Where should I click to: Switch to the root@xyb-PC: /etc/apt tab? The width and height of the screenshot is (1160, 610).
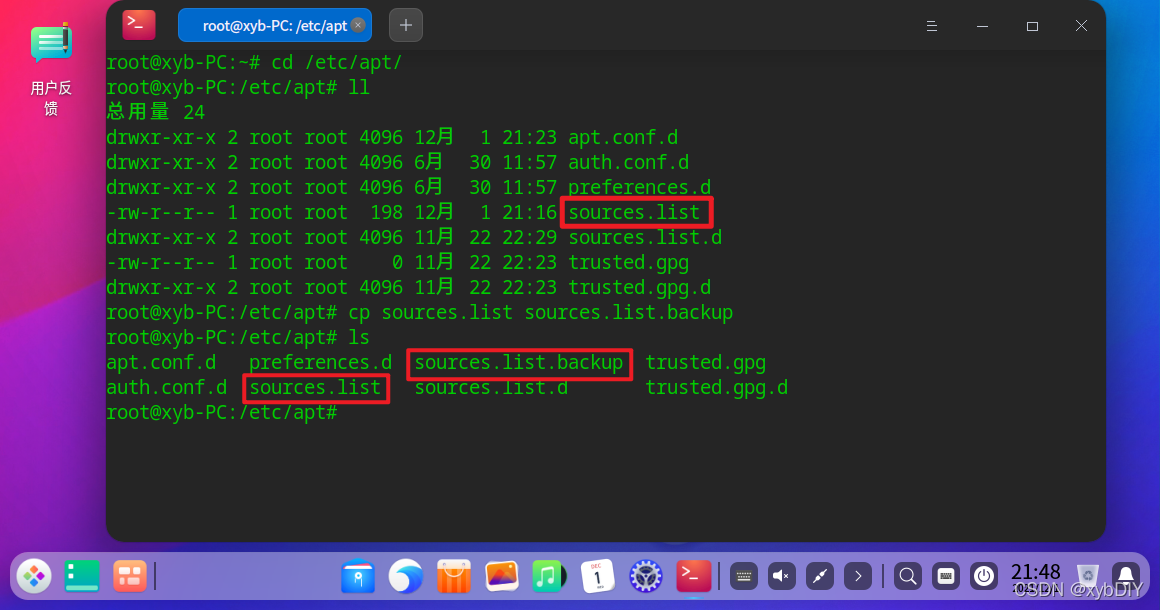274,26
